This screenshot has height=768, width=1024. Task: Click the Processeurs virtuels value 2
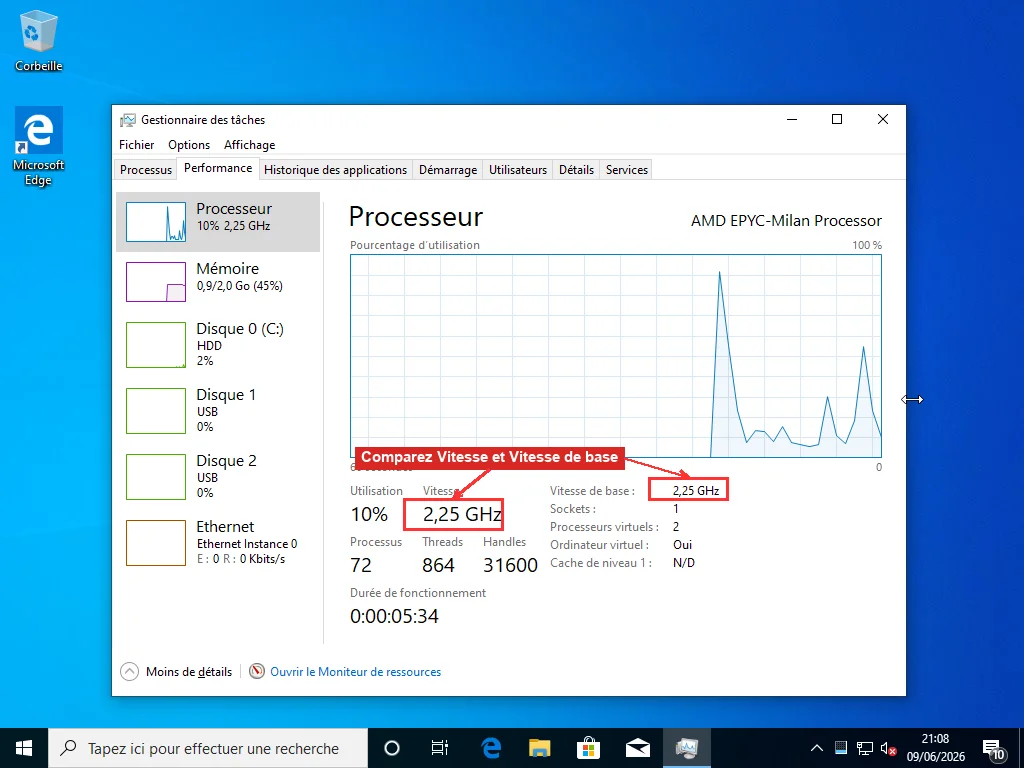click(676, 526)
